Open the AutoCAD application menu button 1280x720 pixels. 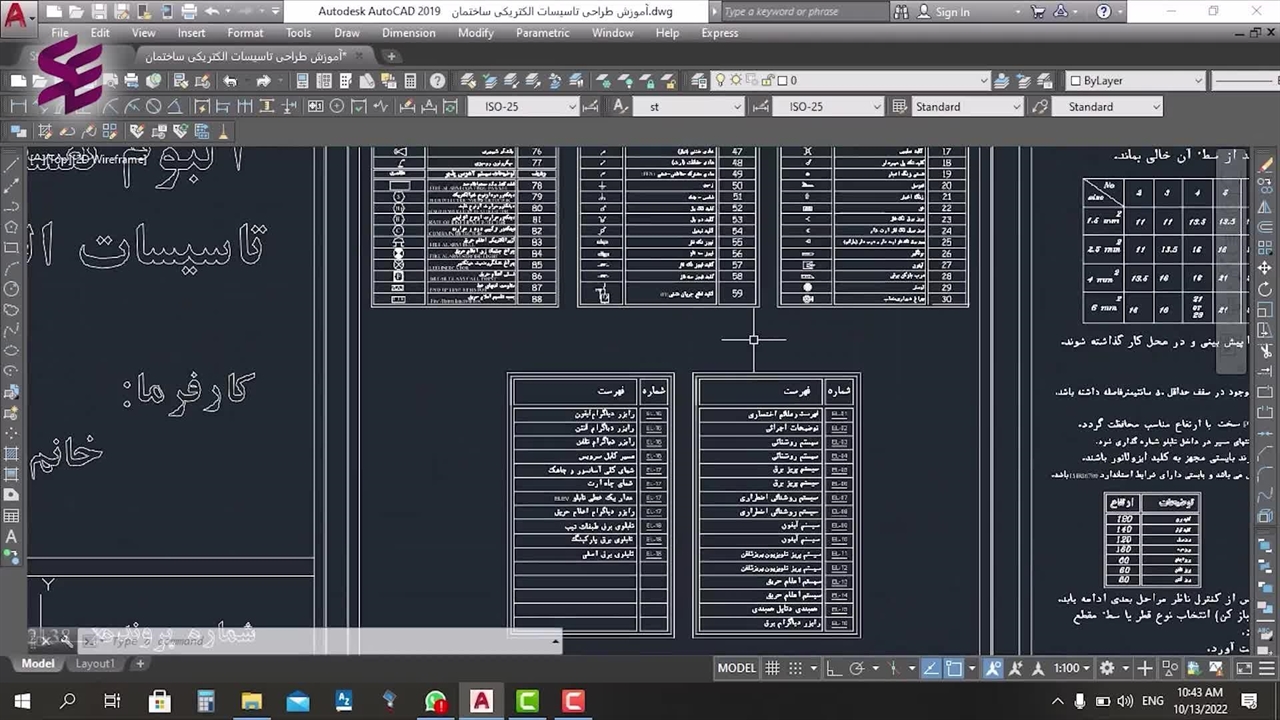coord(19,13)
